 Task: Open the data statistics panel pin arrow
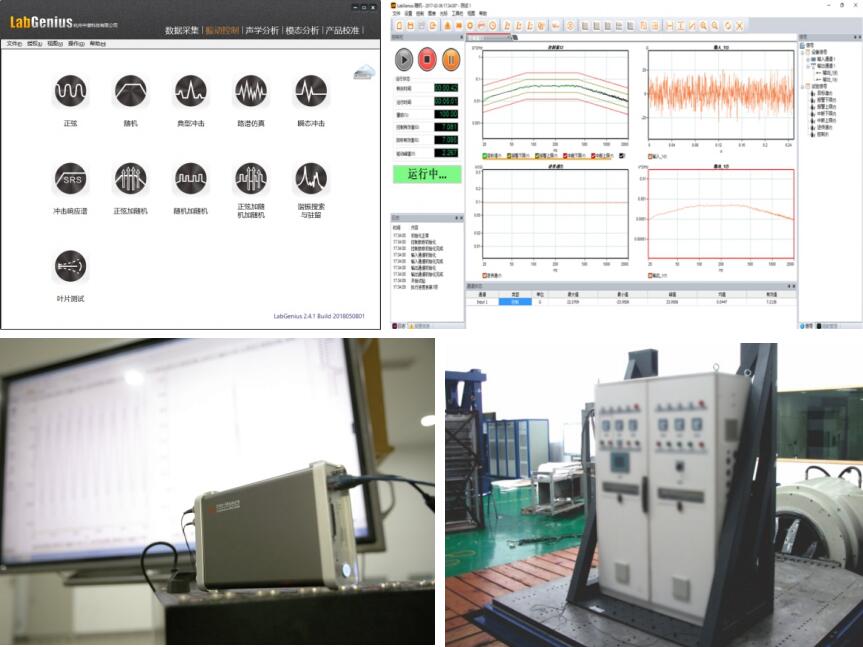[788, 286]
